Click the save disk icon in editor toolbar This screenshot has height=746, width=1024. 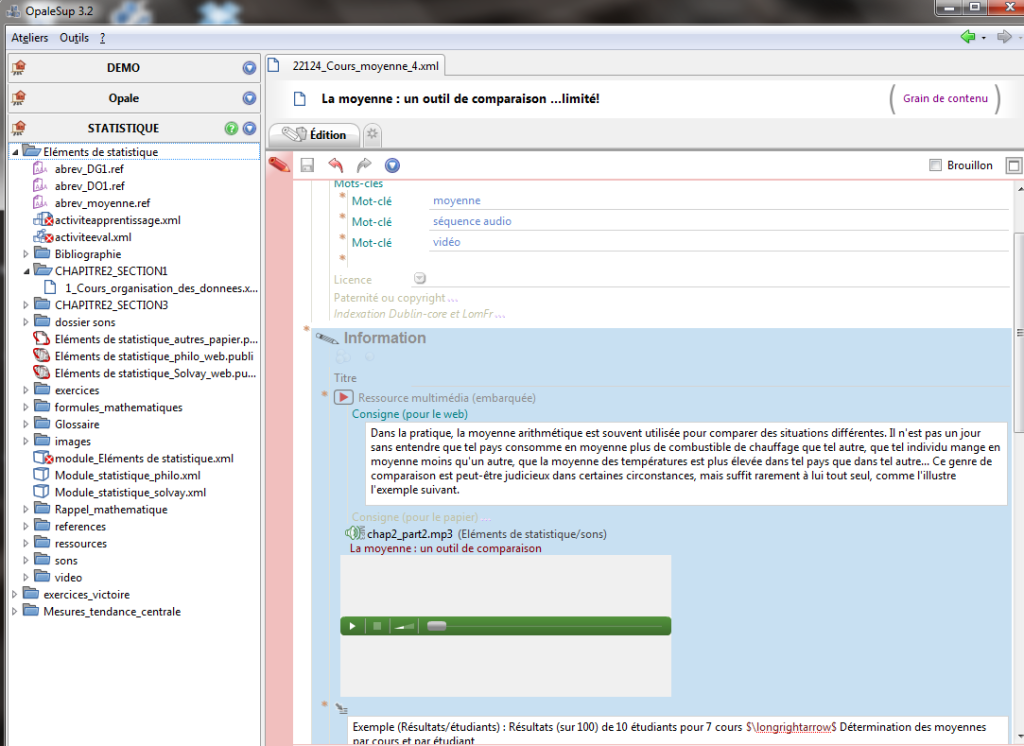click(x=308, y=165)
